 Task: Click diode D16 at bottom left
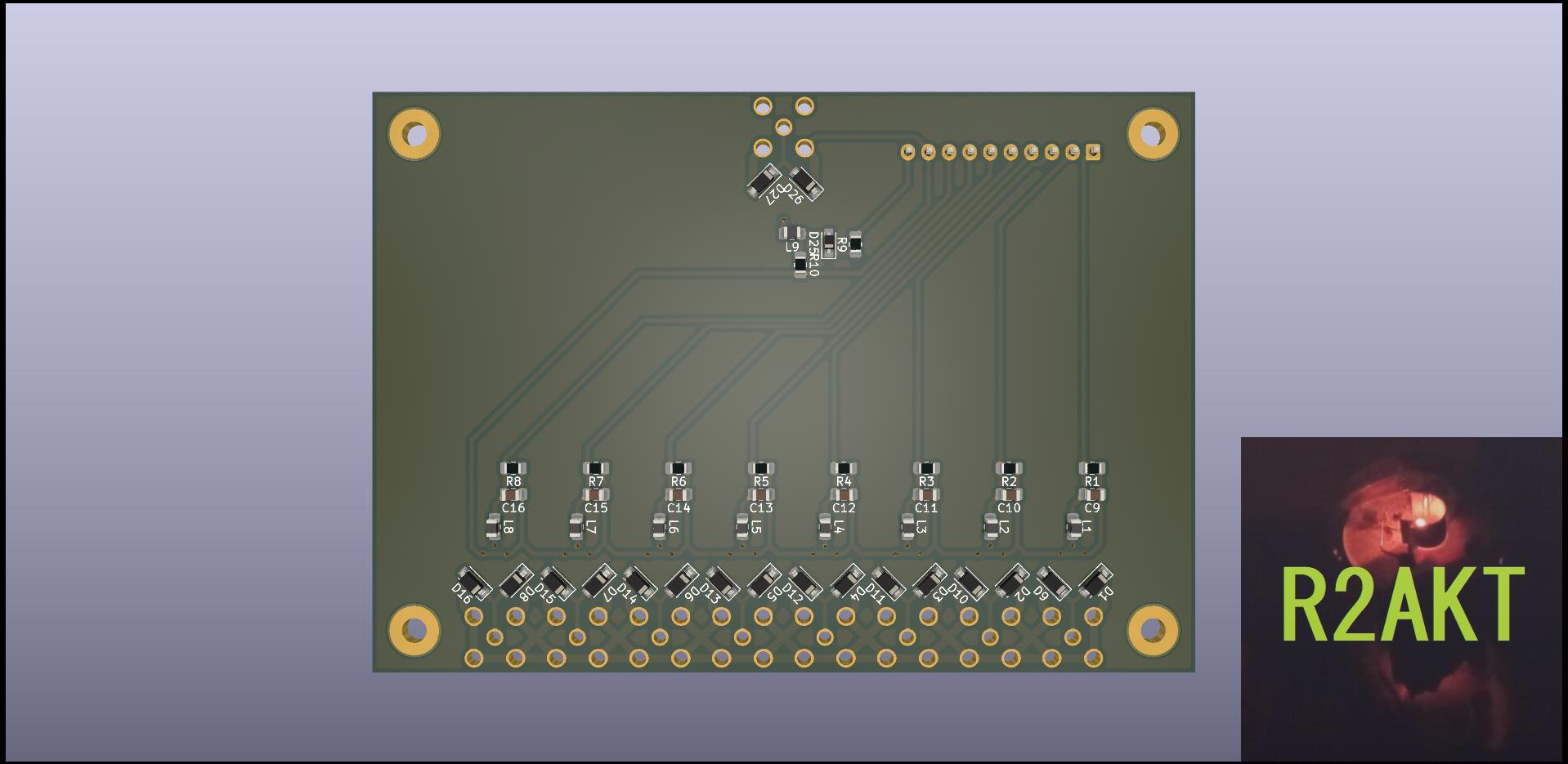[473, 583]
